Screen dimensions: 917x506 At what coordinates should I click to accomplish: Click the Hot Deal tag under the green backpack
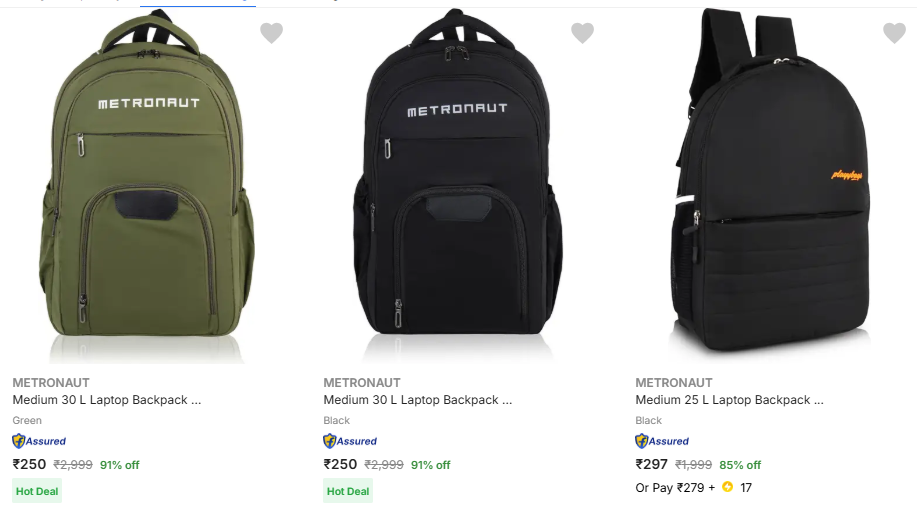37,491
